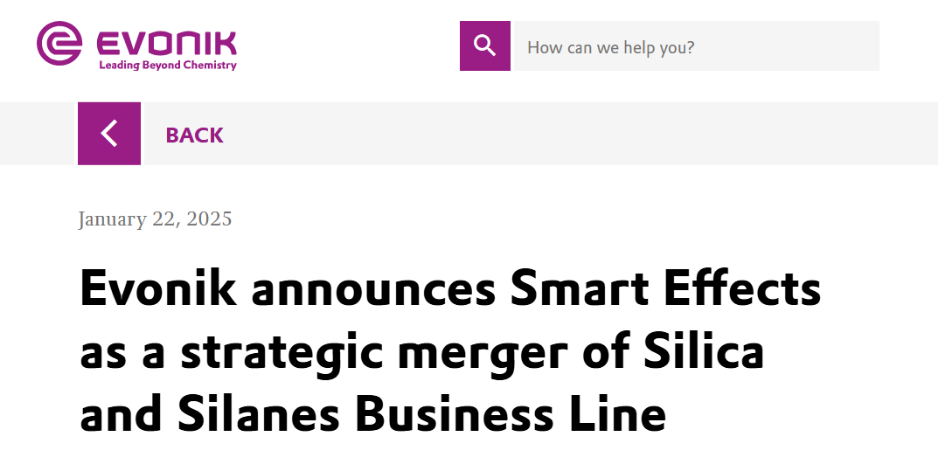Click the word Evonik in the headline
Screen dimensions: 938x471
[159, 288]
